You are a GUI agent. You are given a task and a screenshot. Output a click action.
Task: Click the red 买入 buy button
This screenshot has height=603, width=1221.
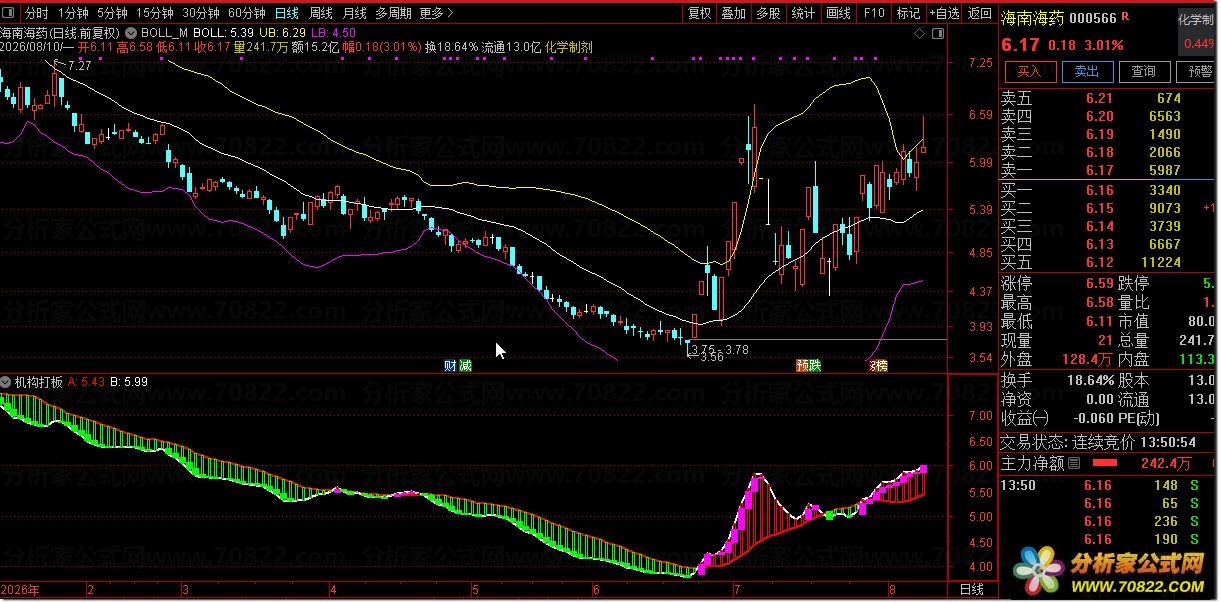tap(1029, 71)
